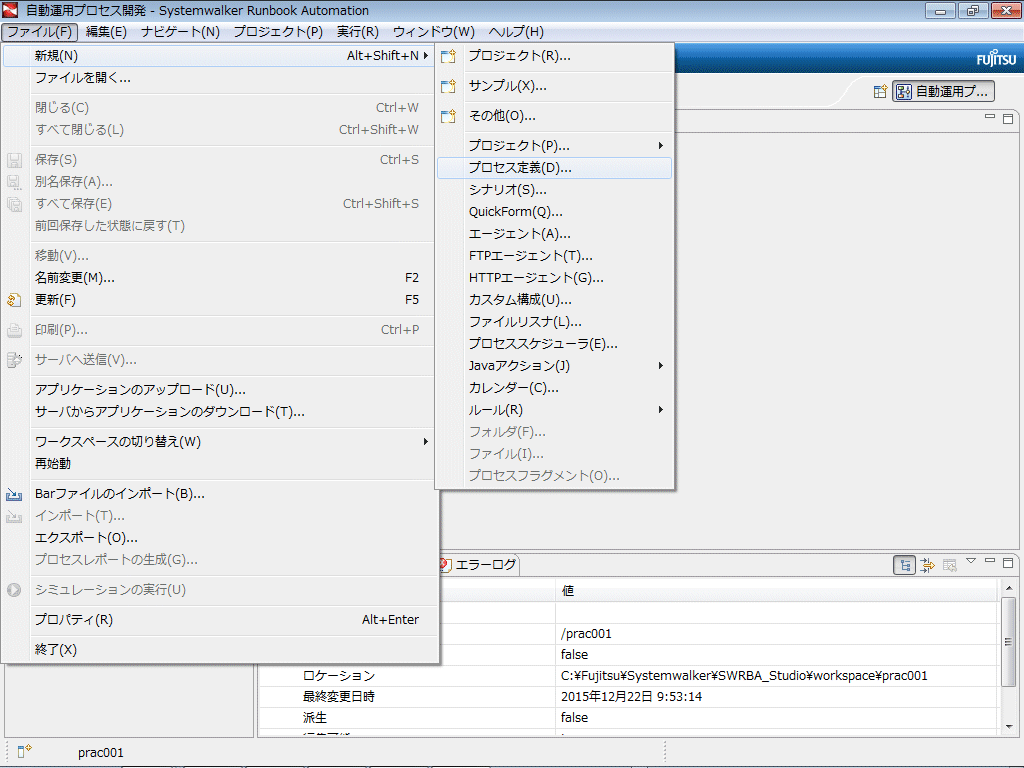Choose カレンダー(C)... in submenu
1024x768 pixels.
pos(554,388)
